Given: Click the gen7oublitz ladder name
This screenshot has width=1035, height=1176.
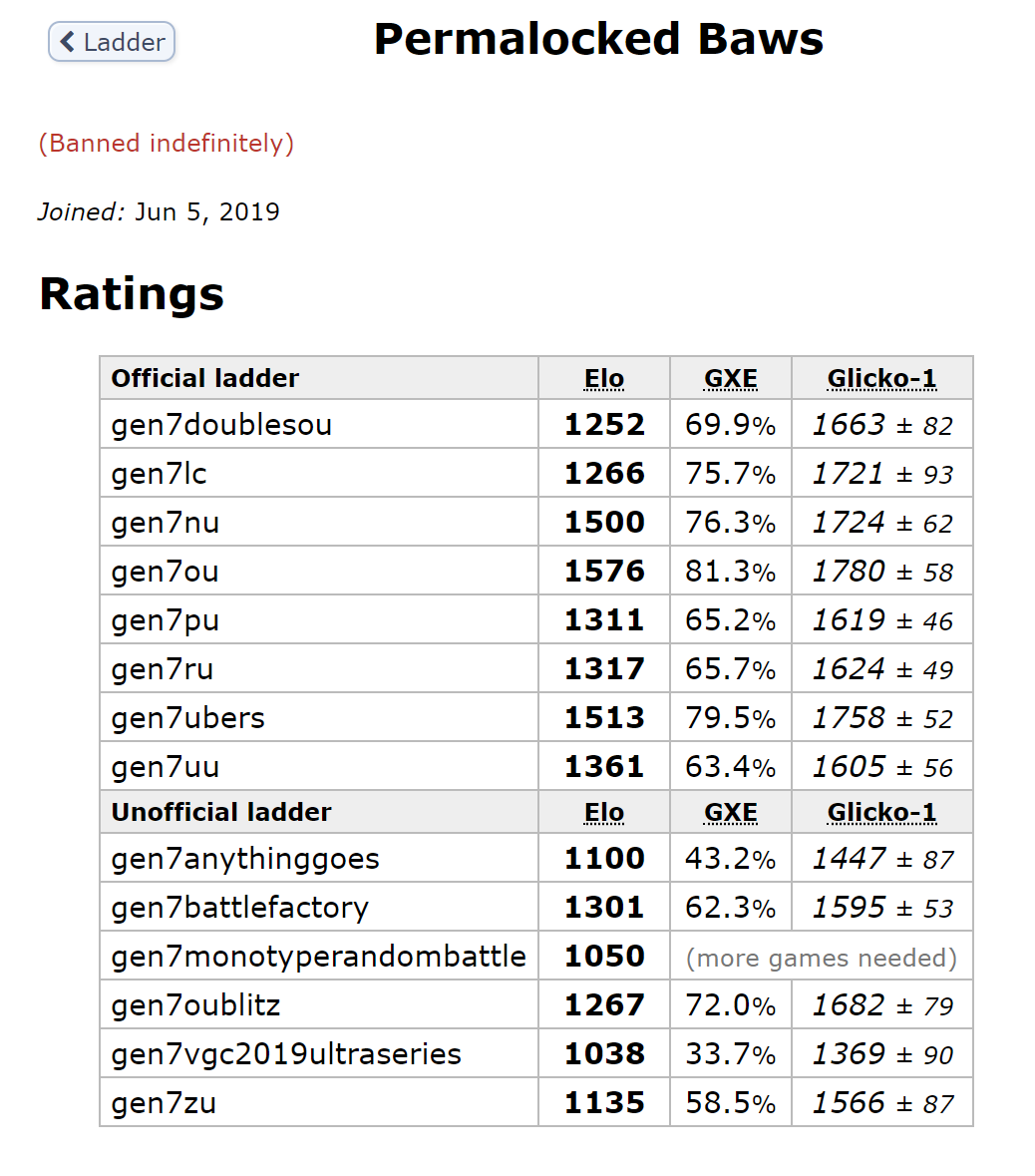Looking at the screenshot, I should click(195, 1005).
